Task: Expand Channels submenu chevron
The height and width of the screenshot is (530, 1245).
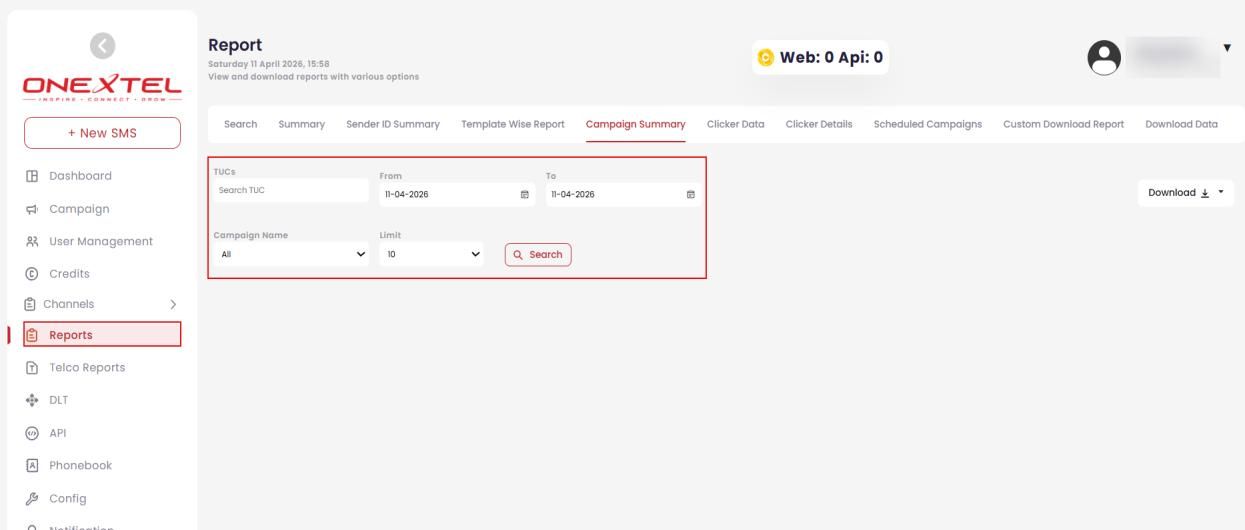Action: [x=172, y=304]
